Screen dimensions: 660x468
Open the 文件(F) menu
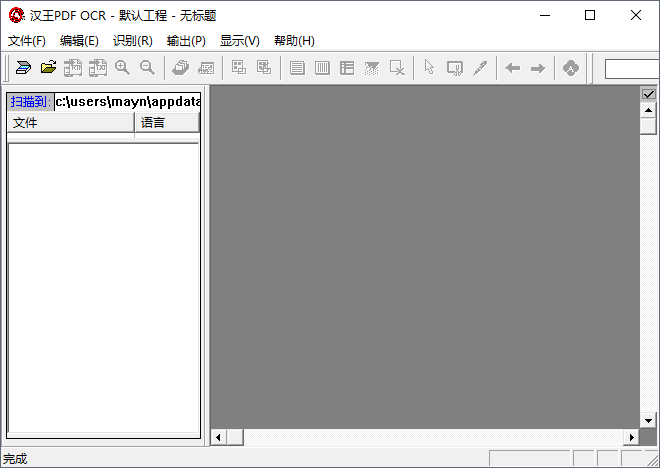click(27, 41)
